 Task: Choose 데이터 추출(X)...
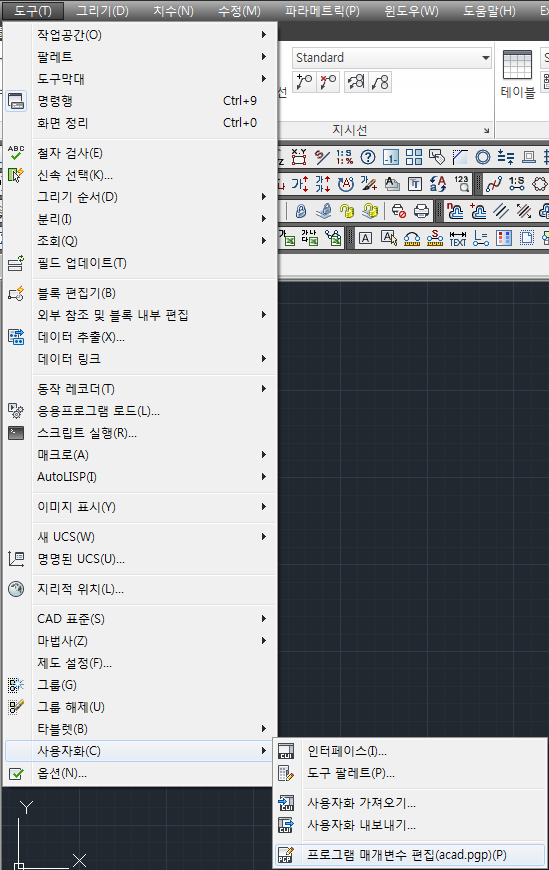pos(140,337)
